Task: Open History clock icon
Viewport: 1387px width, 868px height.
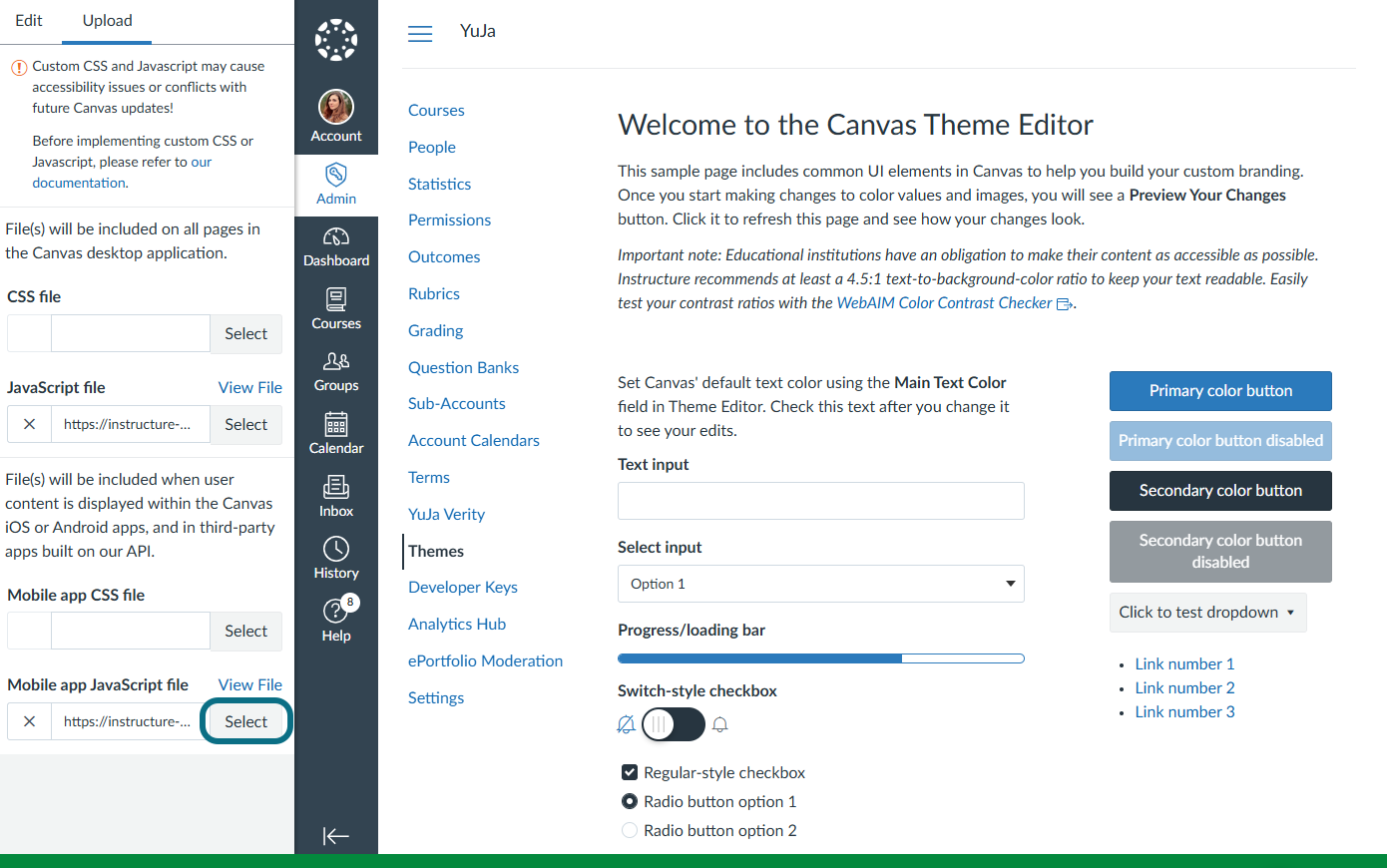Action: [336, 549]
